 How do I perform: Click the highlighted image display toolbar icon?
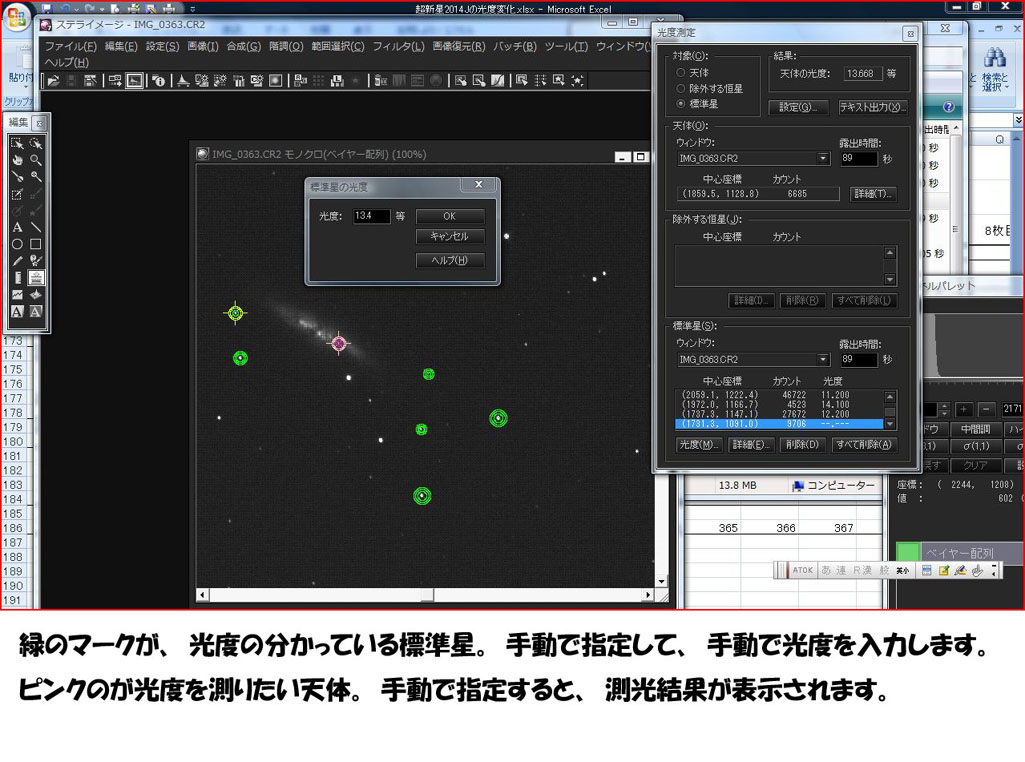[135, 80]
